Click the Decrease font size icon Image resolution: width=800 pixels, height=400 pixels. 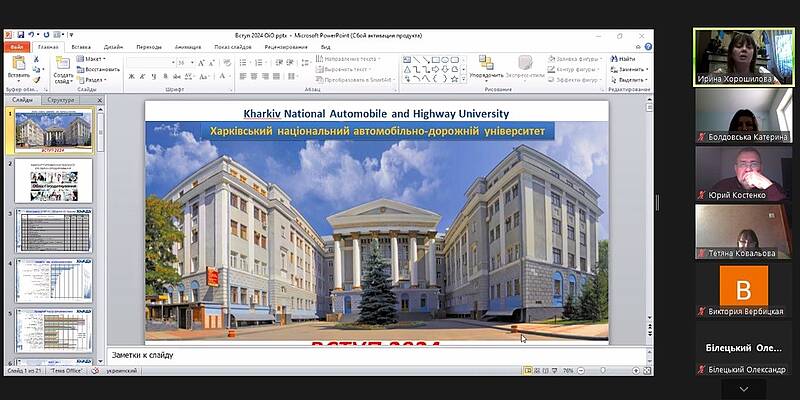pos(211,63)
